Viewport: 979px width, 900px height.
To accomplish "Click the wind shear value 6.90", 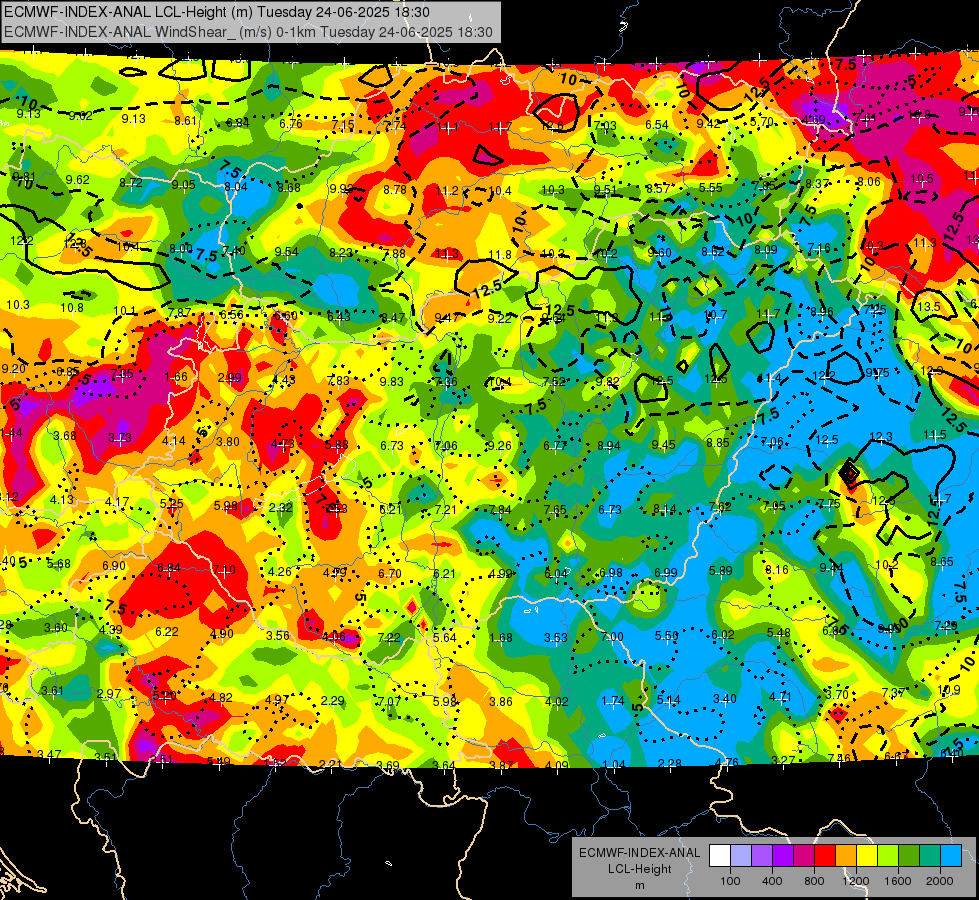I will coord(114,565).
